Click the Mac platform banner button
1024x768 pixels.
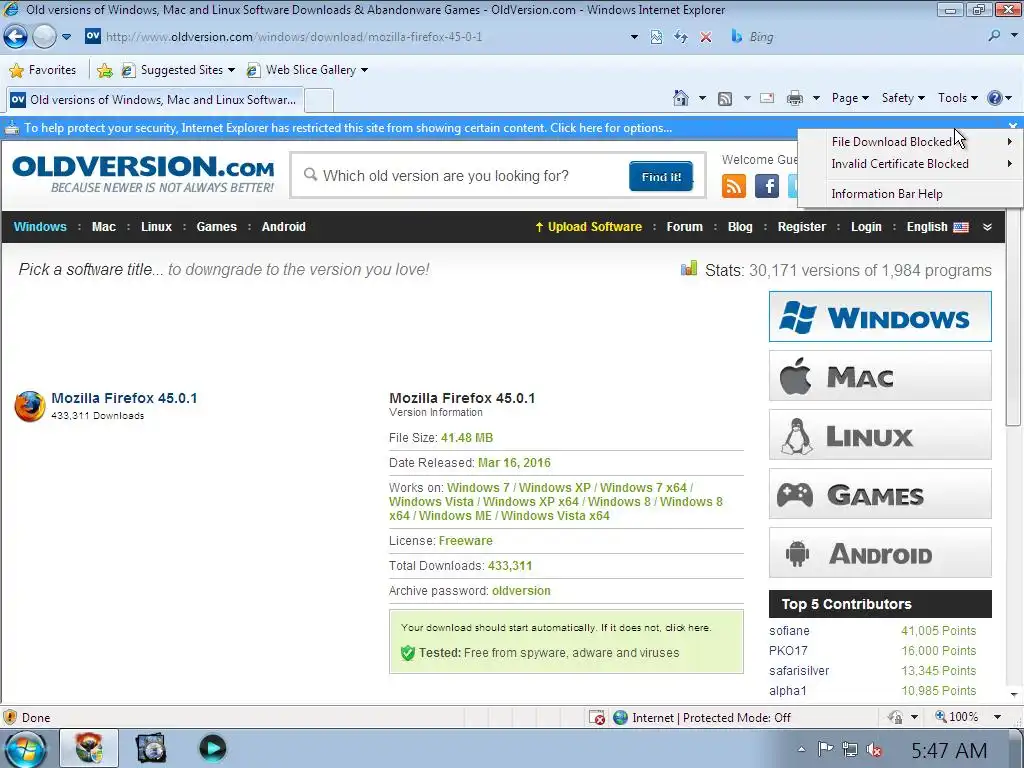880,376
